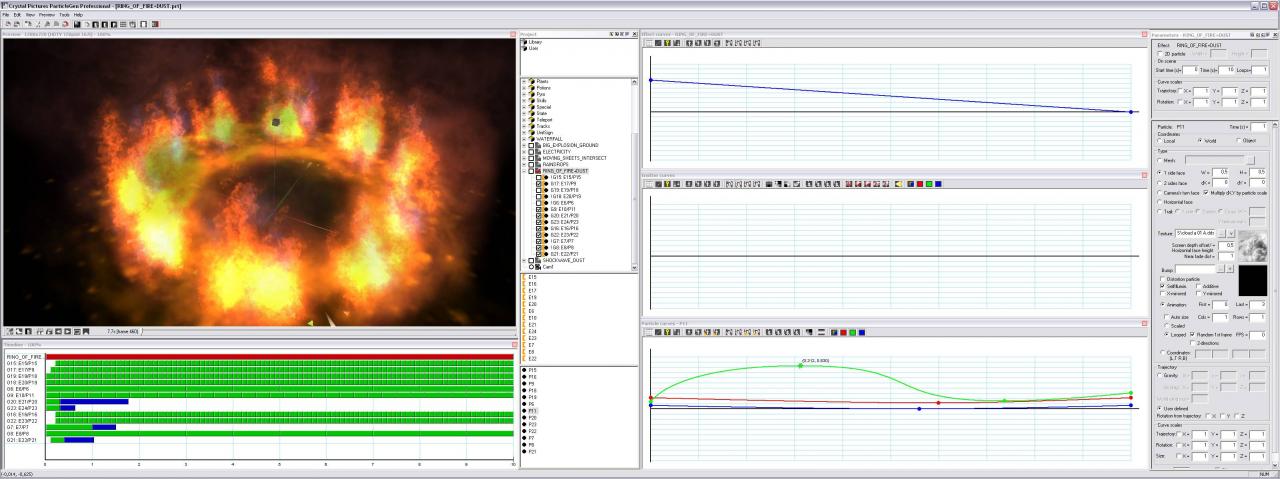Toggle the G20: E21/P20 group checkbox

click(x=539, y=216)
